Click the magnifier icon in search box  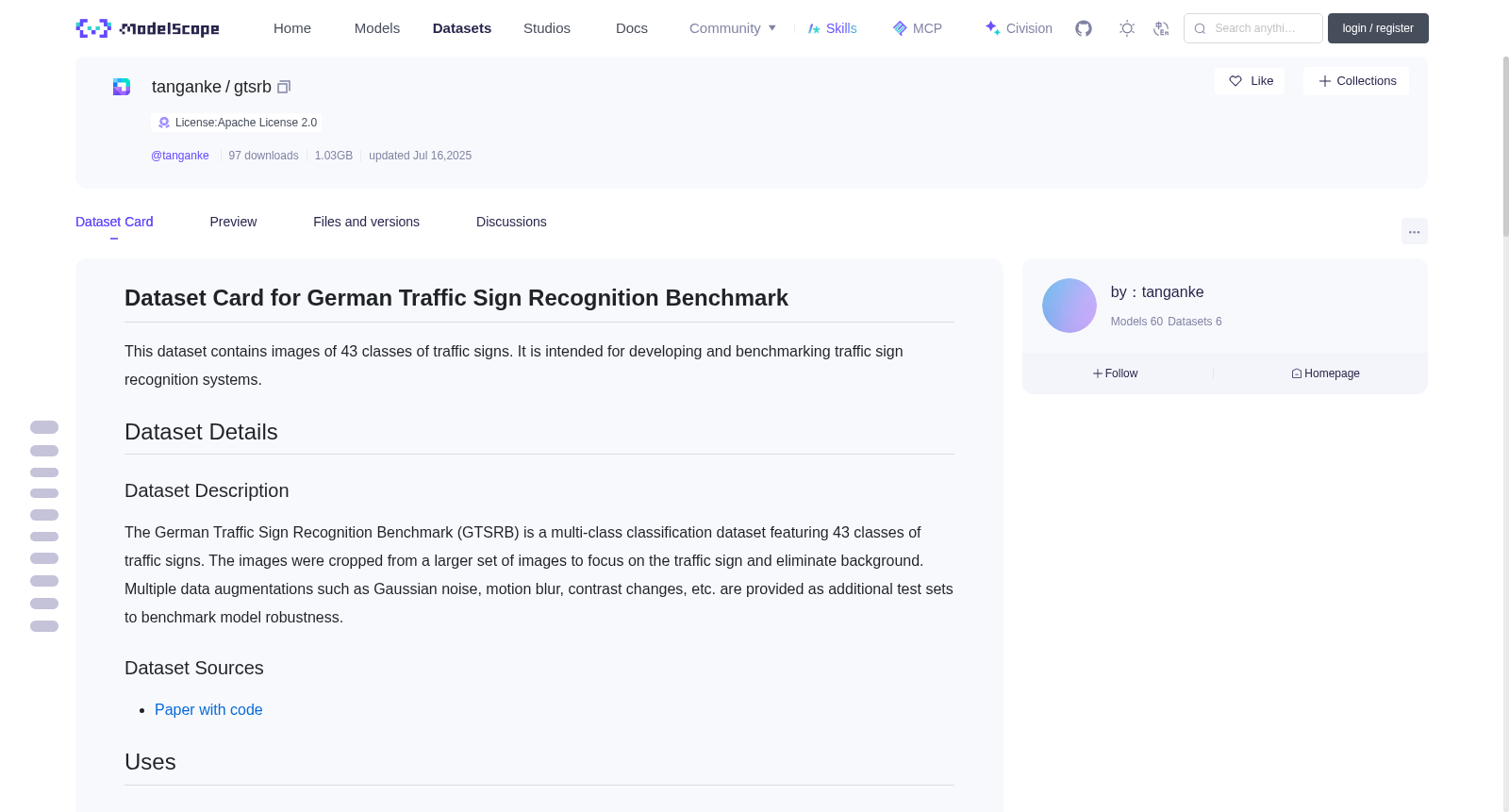(x=1201, y=28)
